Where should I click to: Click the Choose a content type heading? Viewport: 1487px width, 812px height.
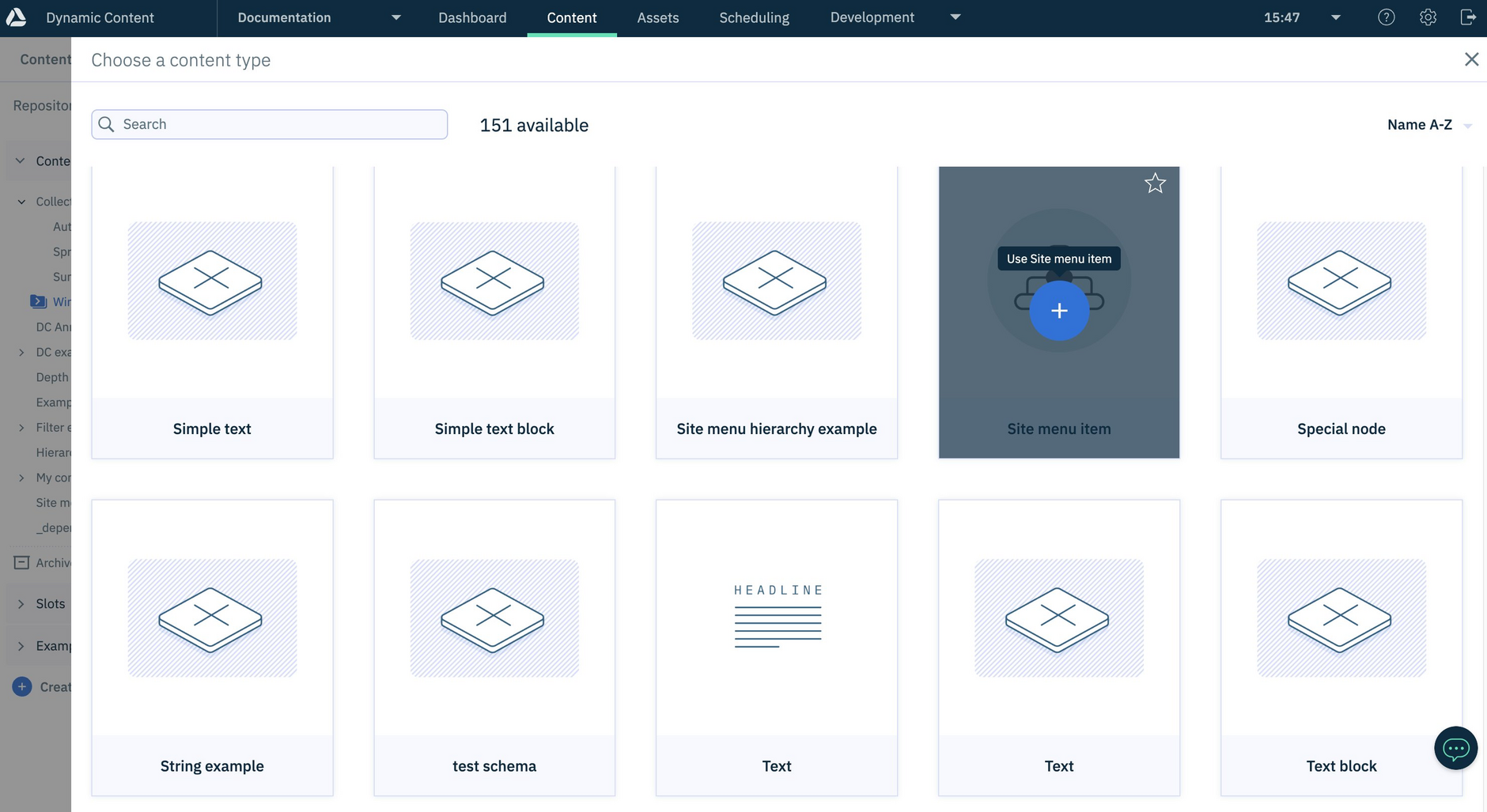point(180,60)
